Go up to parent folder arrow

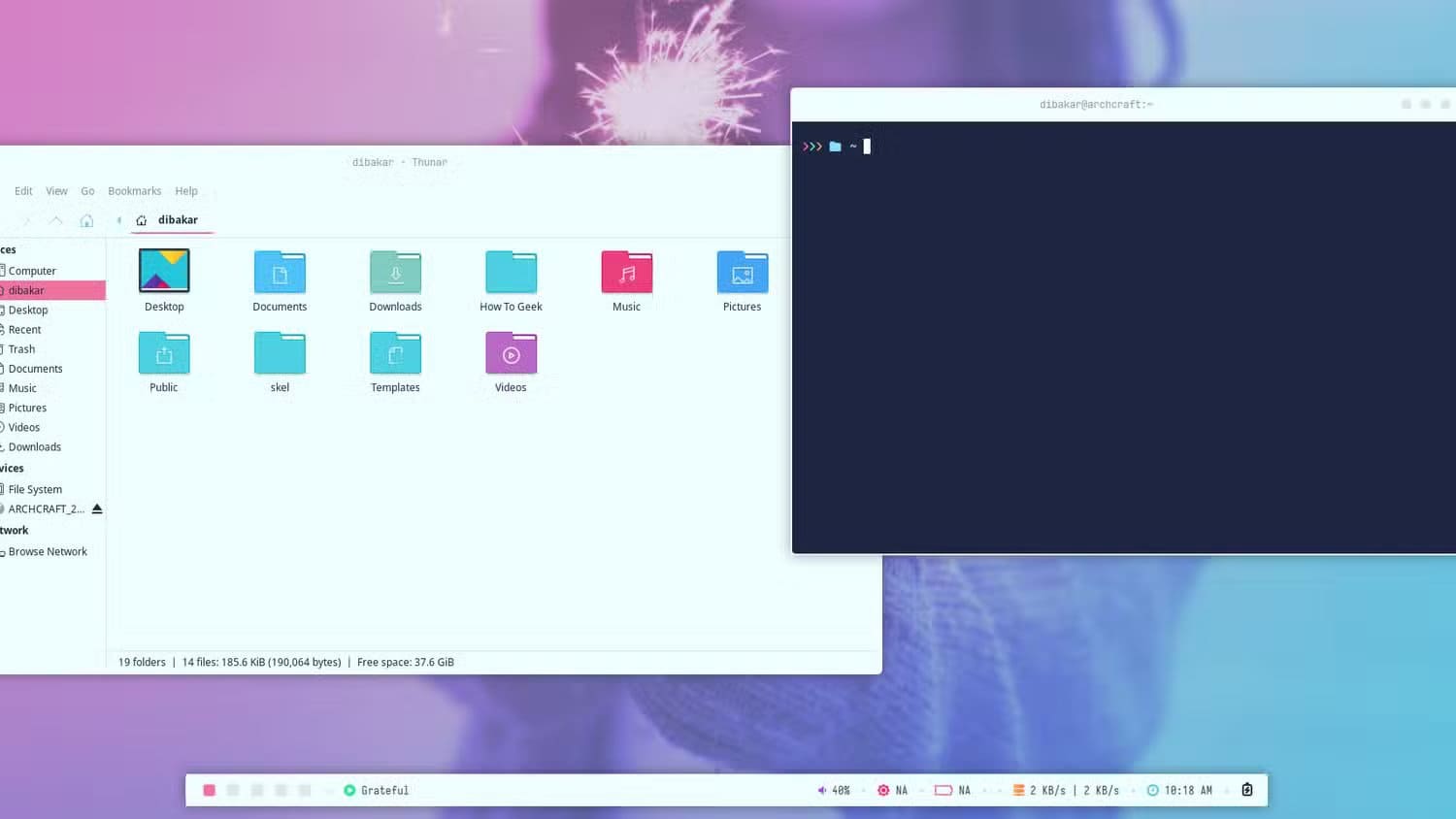pos(56,220)
